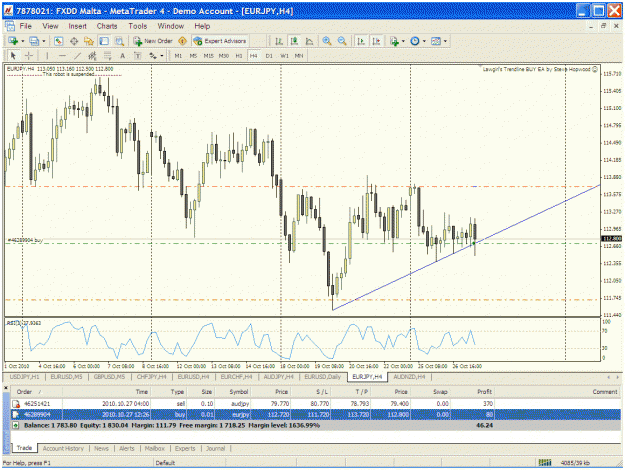
Task: Expand the Templates dropdown arrow
Action: tap(445, 41)
